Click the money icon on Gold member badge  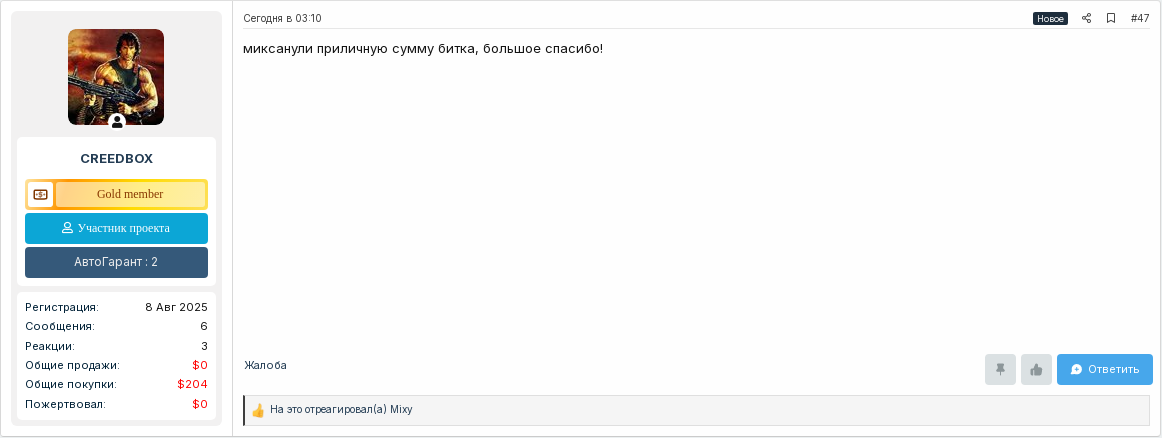click(41, 194)
